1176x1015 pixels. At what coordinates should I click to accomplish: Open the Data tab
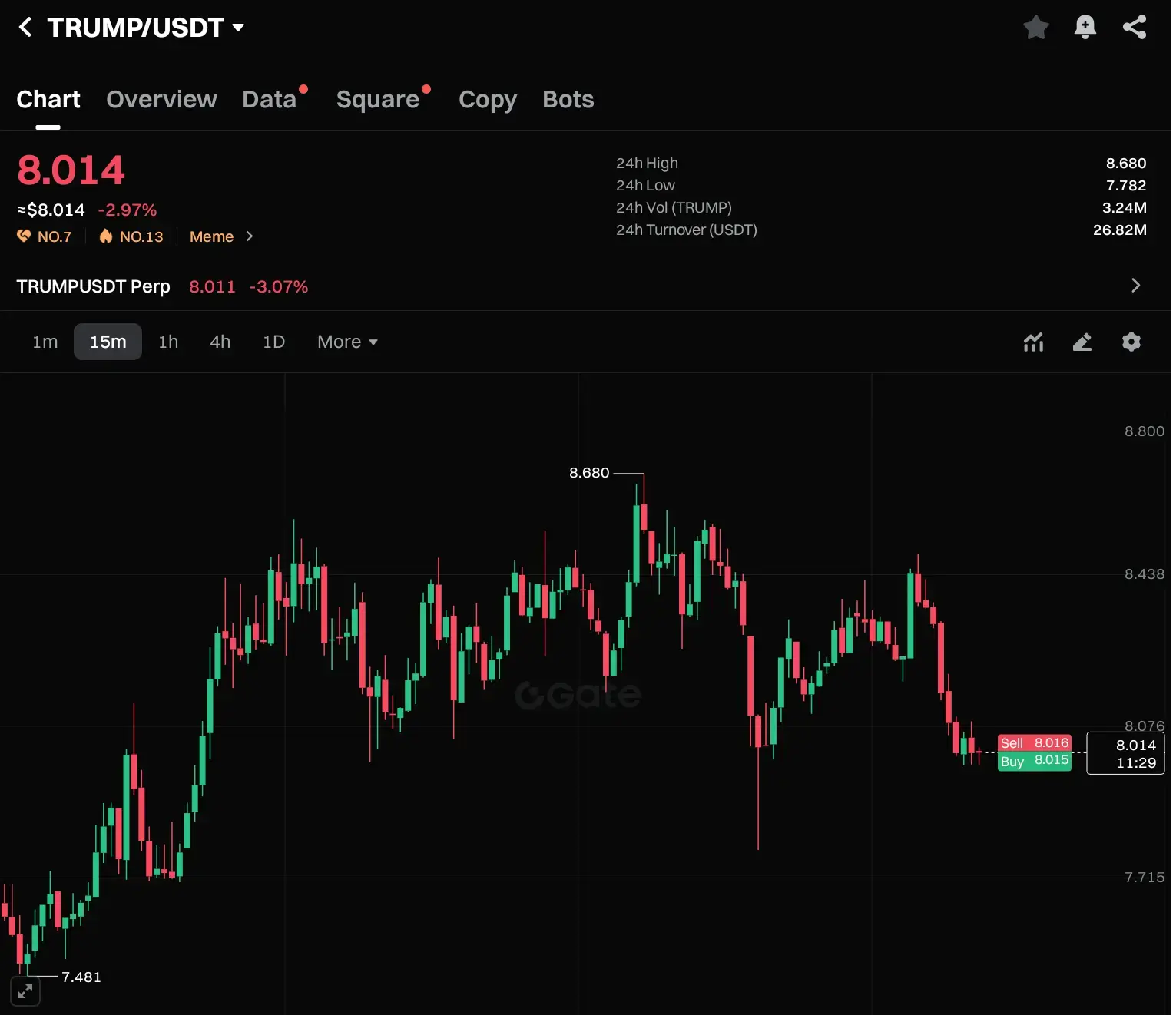[x=270, y=99]
